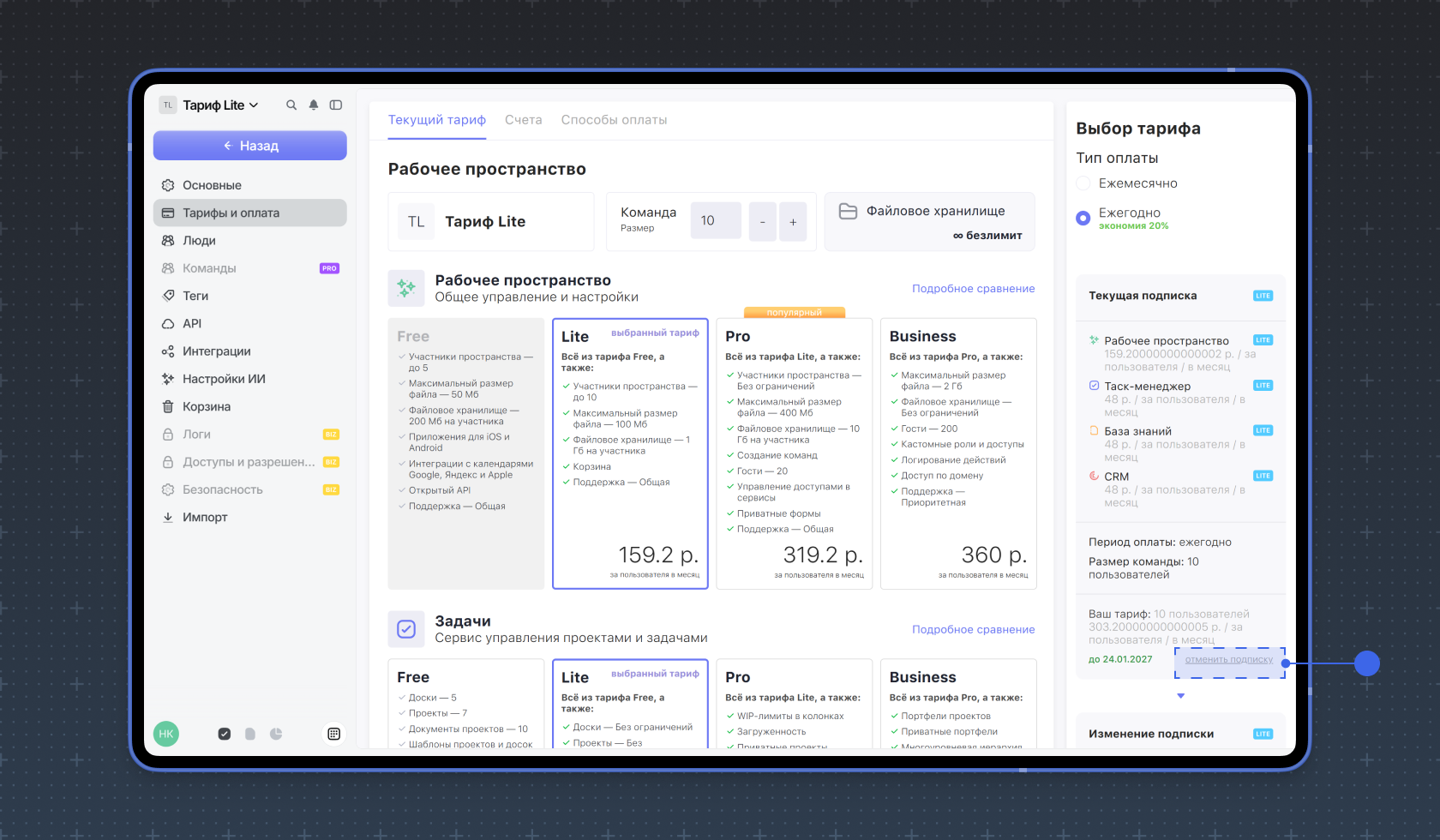The image size is (1440, 840).
Task: Click the team size field showing 10
Action: click(x=716, y=221)
